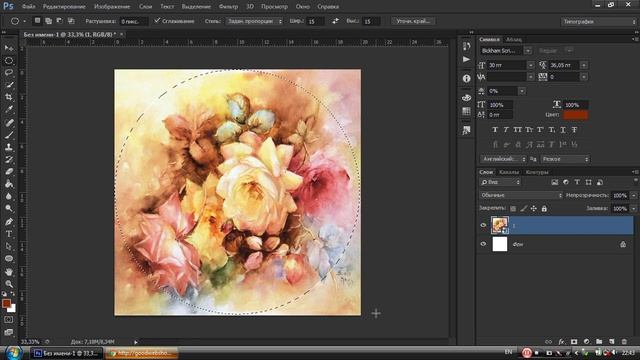Click New selection mode button
The width and height of the screenshot is (640, 360).
point(37,21)
